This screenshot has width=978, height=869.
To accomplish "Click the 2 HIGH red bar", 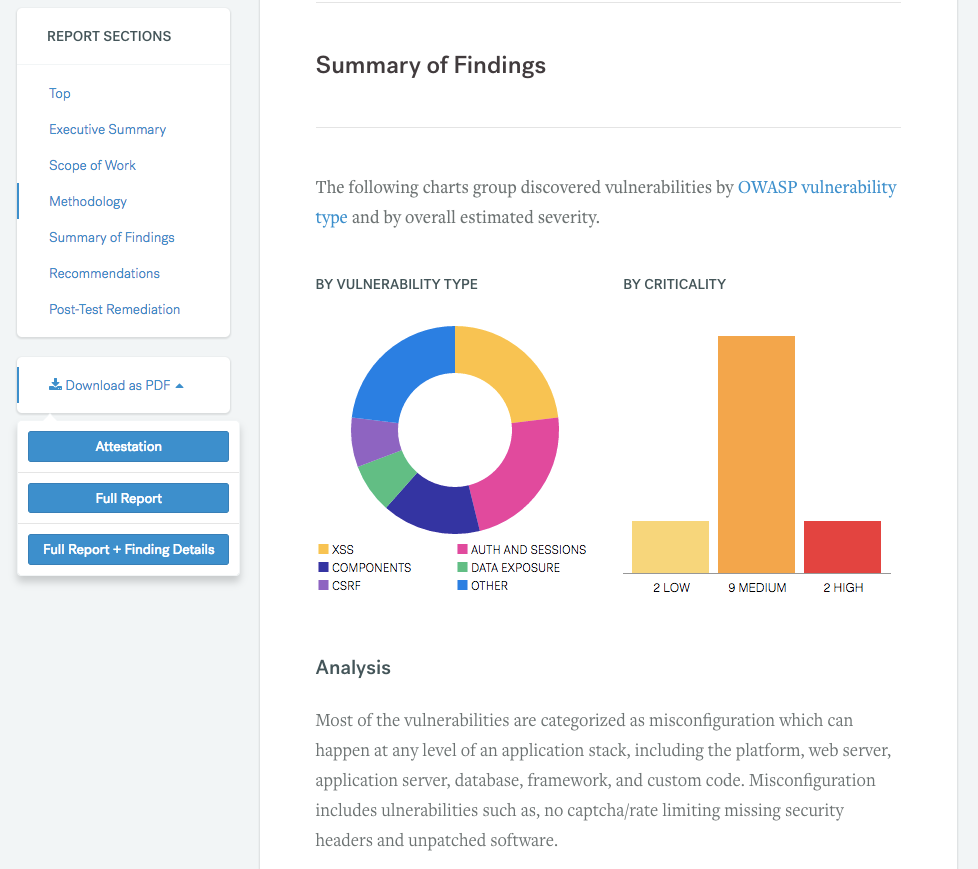I will point(842,547).
